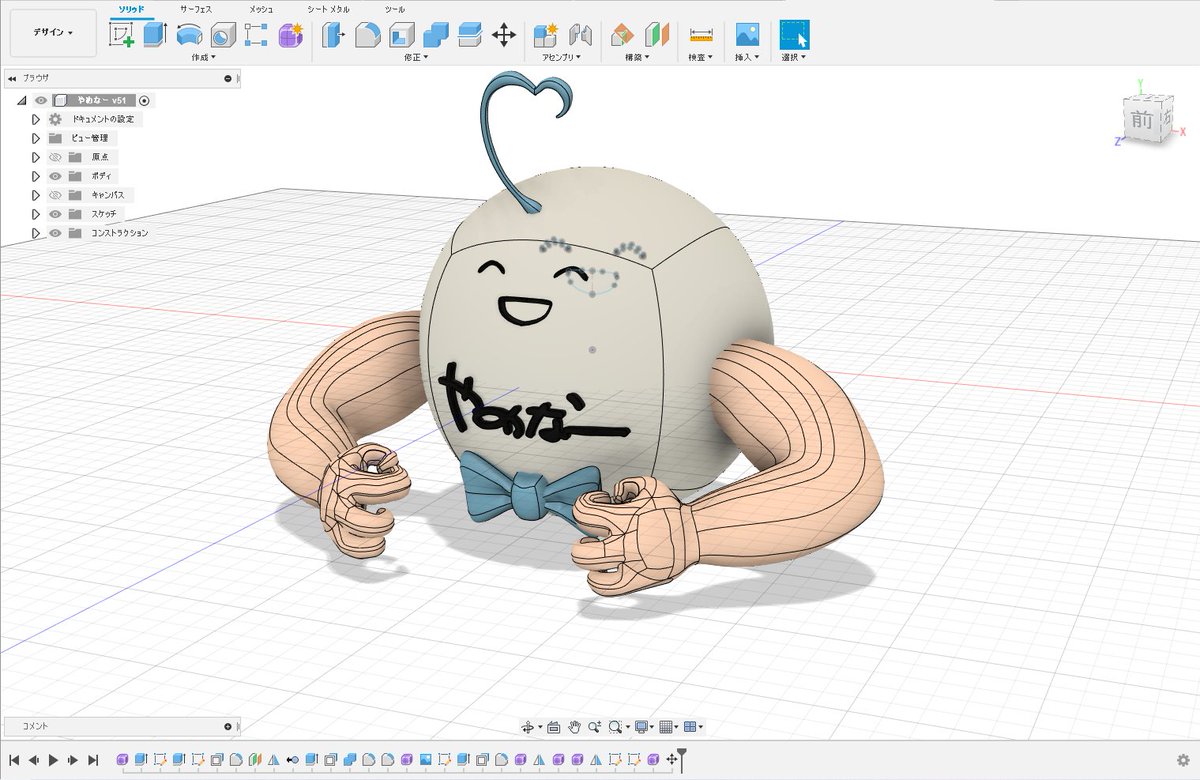The width and height of the screenshot is (1200, 780).
Task: Click the Joint tool icon
Action: click(580, 36)
